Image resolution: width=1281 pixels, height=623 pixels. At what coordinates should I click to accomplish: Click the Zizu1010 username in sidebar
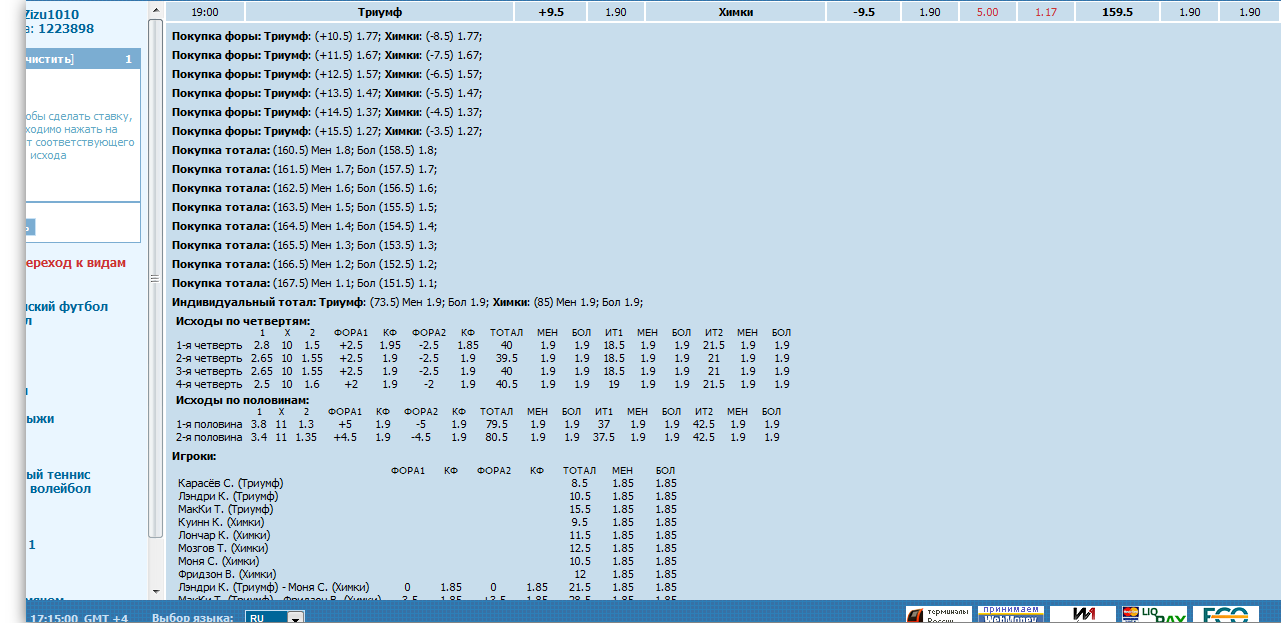51,14
